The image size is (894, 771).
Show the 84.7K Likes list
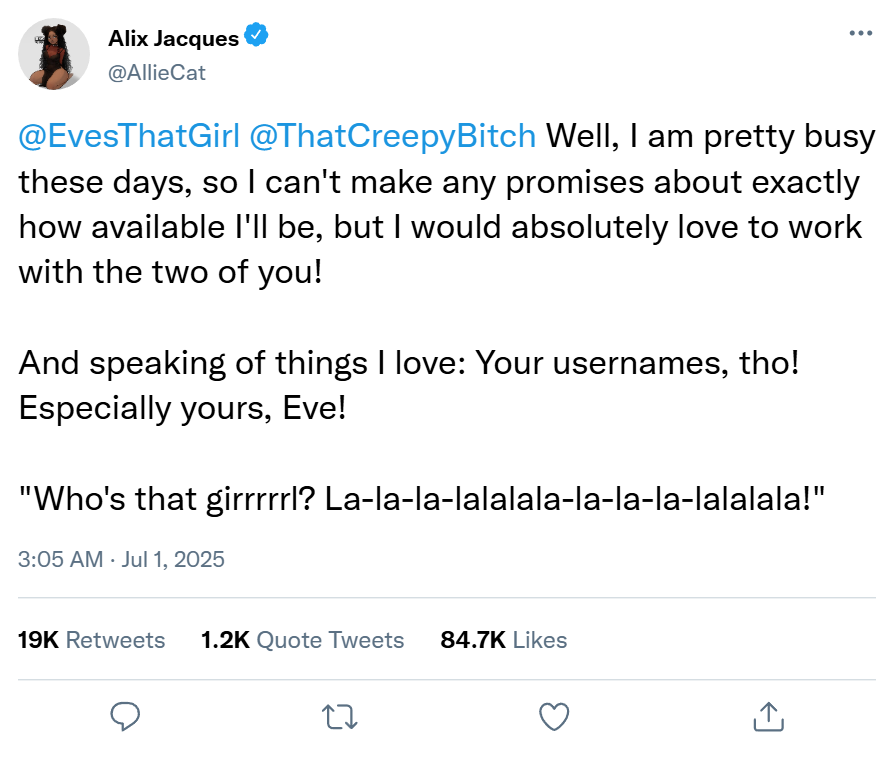click(x=503, y=640)
